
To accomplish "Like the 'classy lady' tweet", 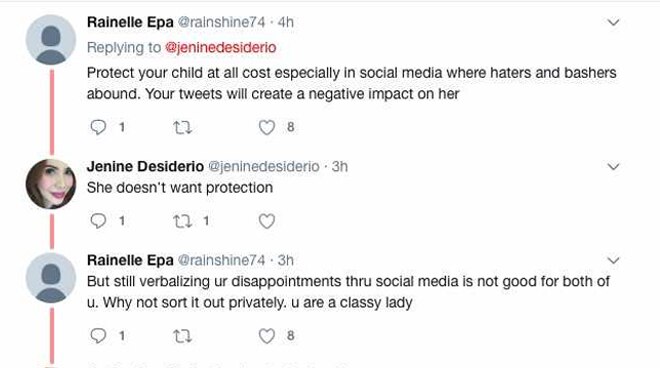I will point(266,336).
